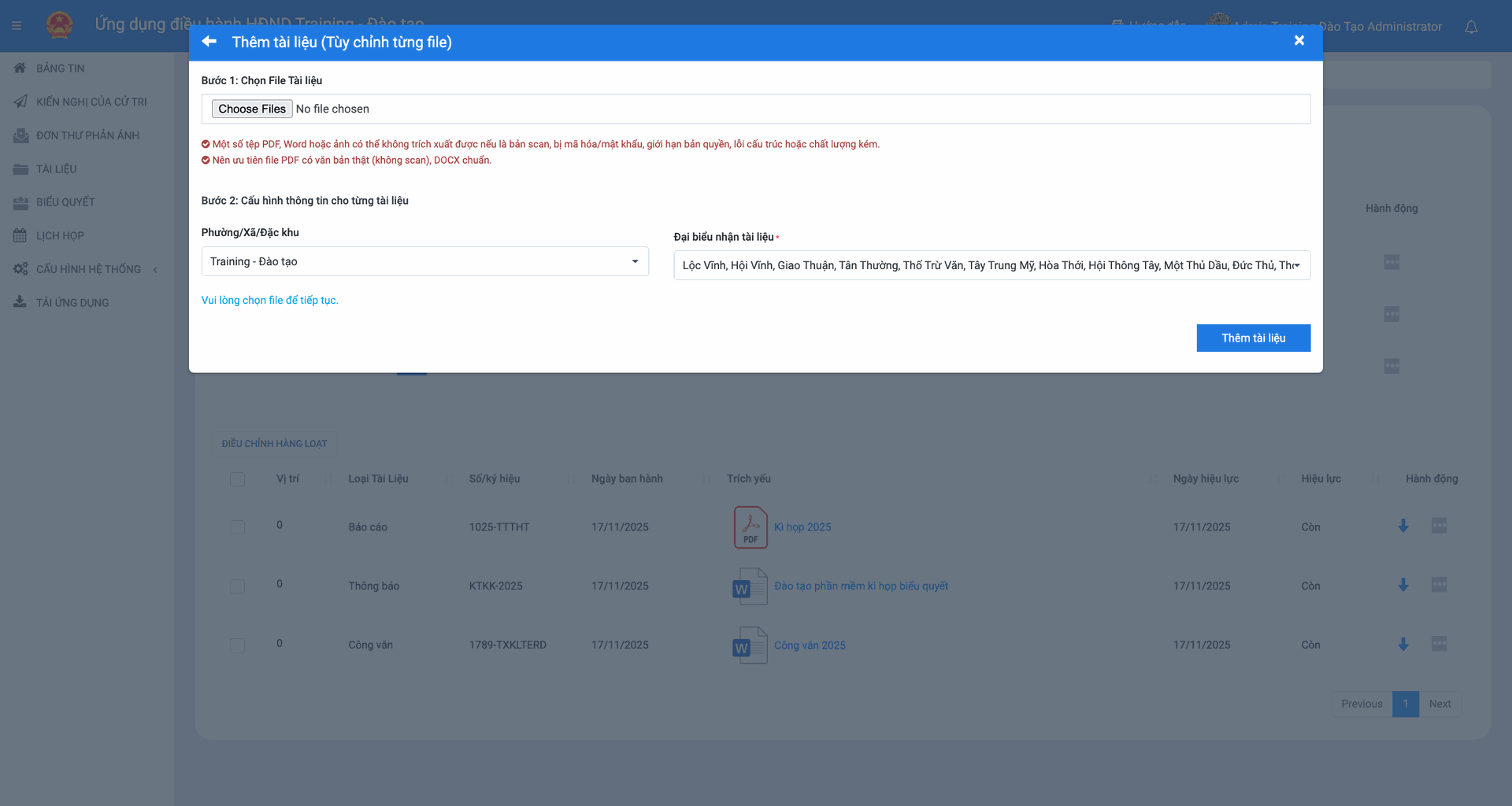1512x806 pixels.
Task: Open the Phường/Xã/Đặc khu dropdown
Action: (x=424, y=261)
